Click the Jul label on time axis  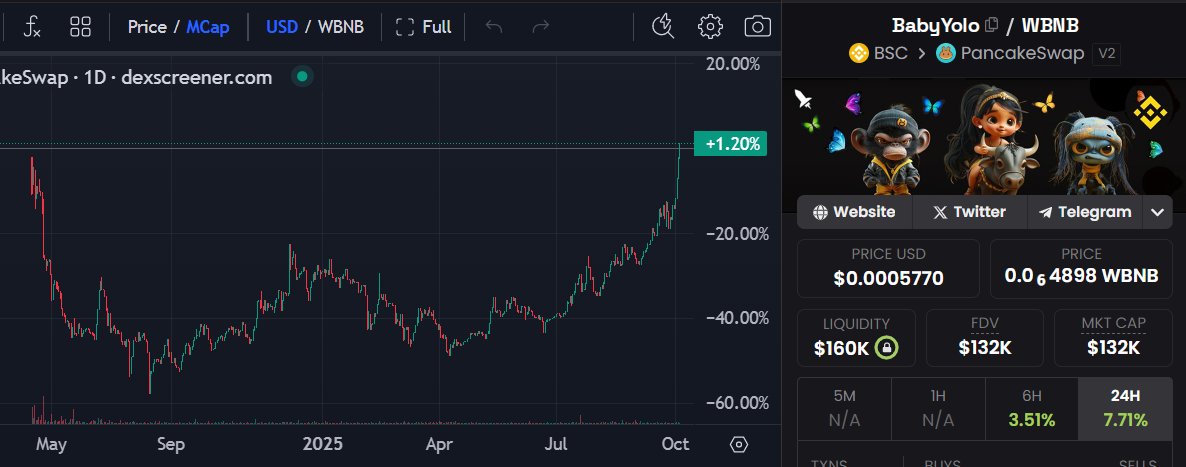pos(556,444)
